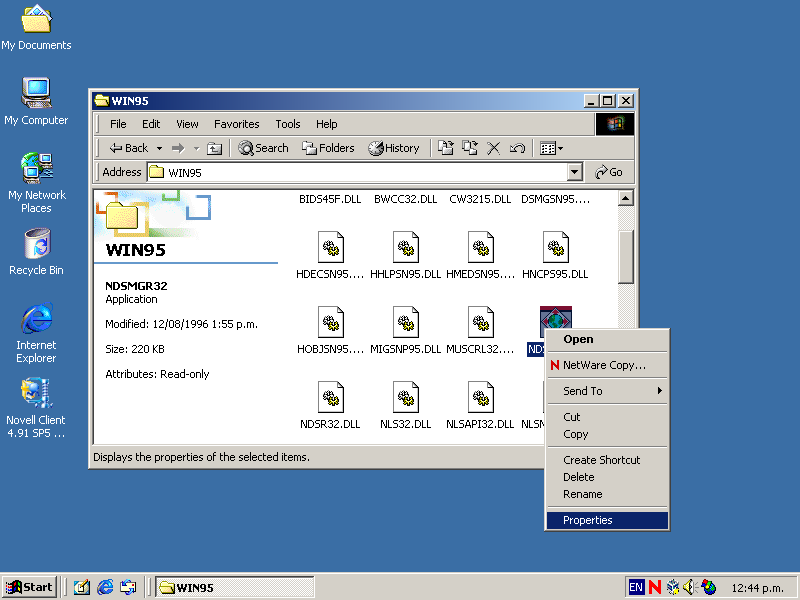
Task: Expand the Back history dropdown arrow
Action: [x=159, y=148]
